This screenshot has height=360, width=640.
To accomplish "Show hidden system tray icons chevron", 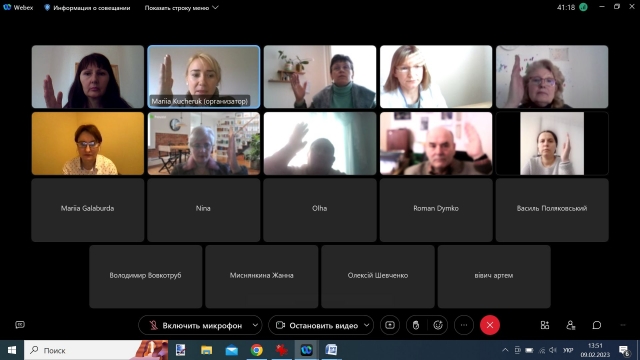I will point(505,350).
